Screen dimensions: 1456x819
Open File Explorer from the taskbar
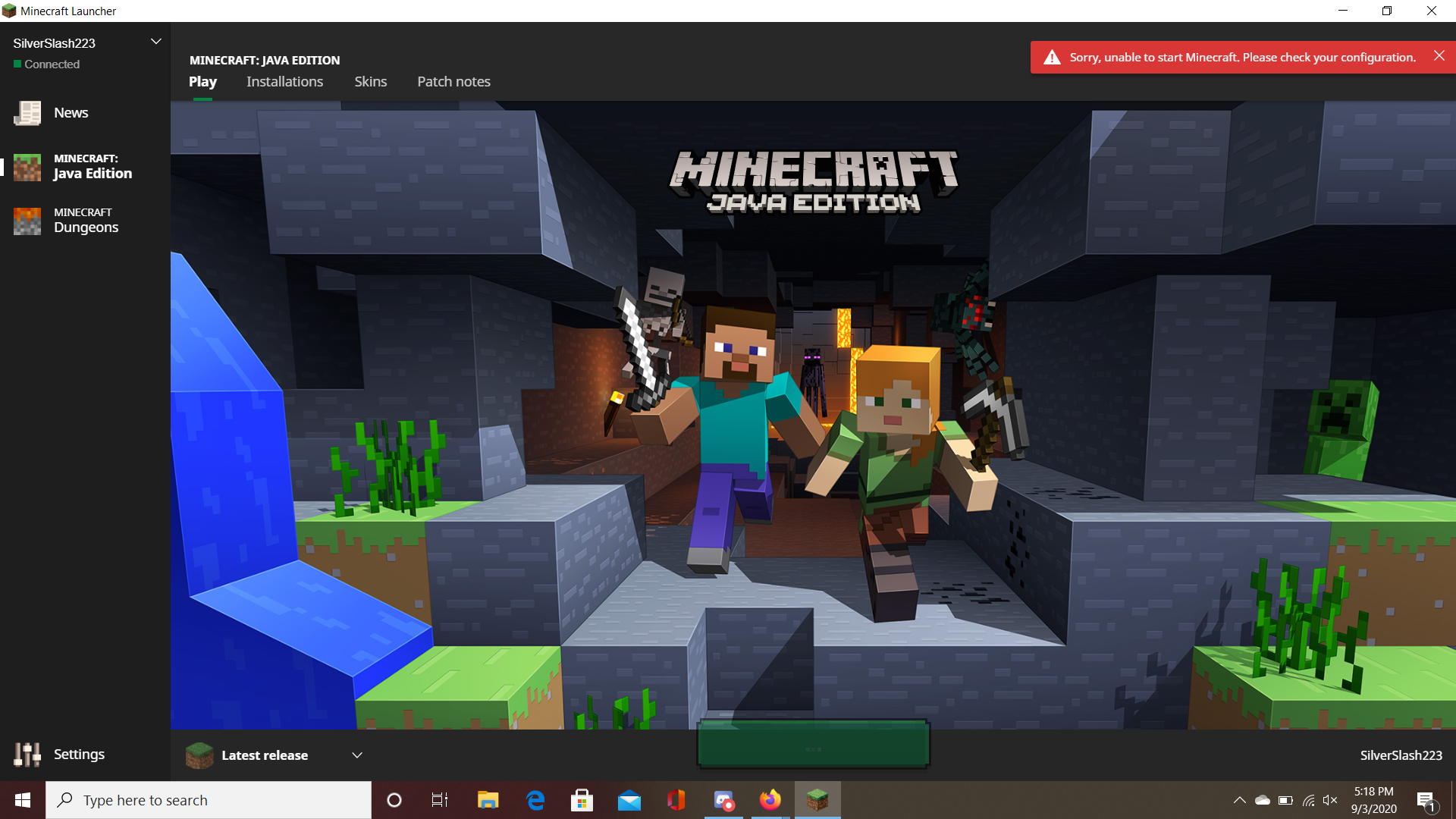[488, 800]
